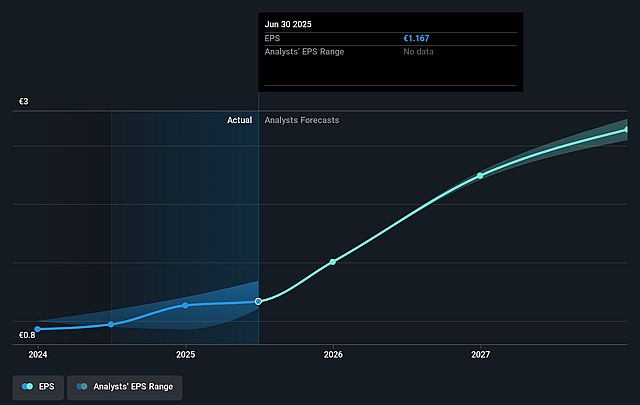Screen dimensions: 640x405
Task: Toggle the EPS series in the legend
Action: 37,385
